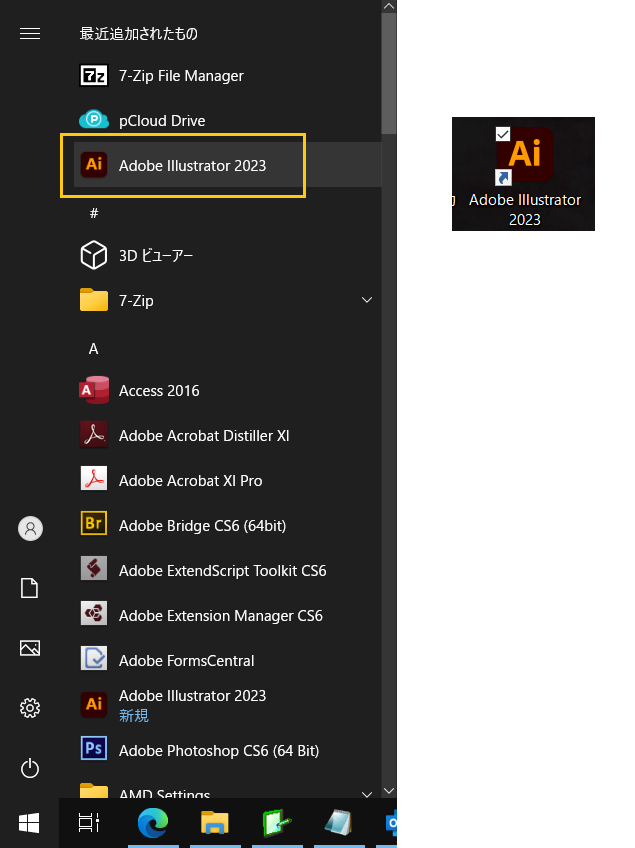Click the Power icon

(x=30, y=768)
